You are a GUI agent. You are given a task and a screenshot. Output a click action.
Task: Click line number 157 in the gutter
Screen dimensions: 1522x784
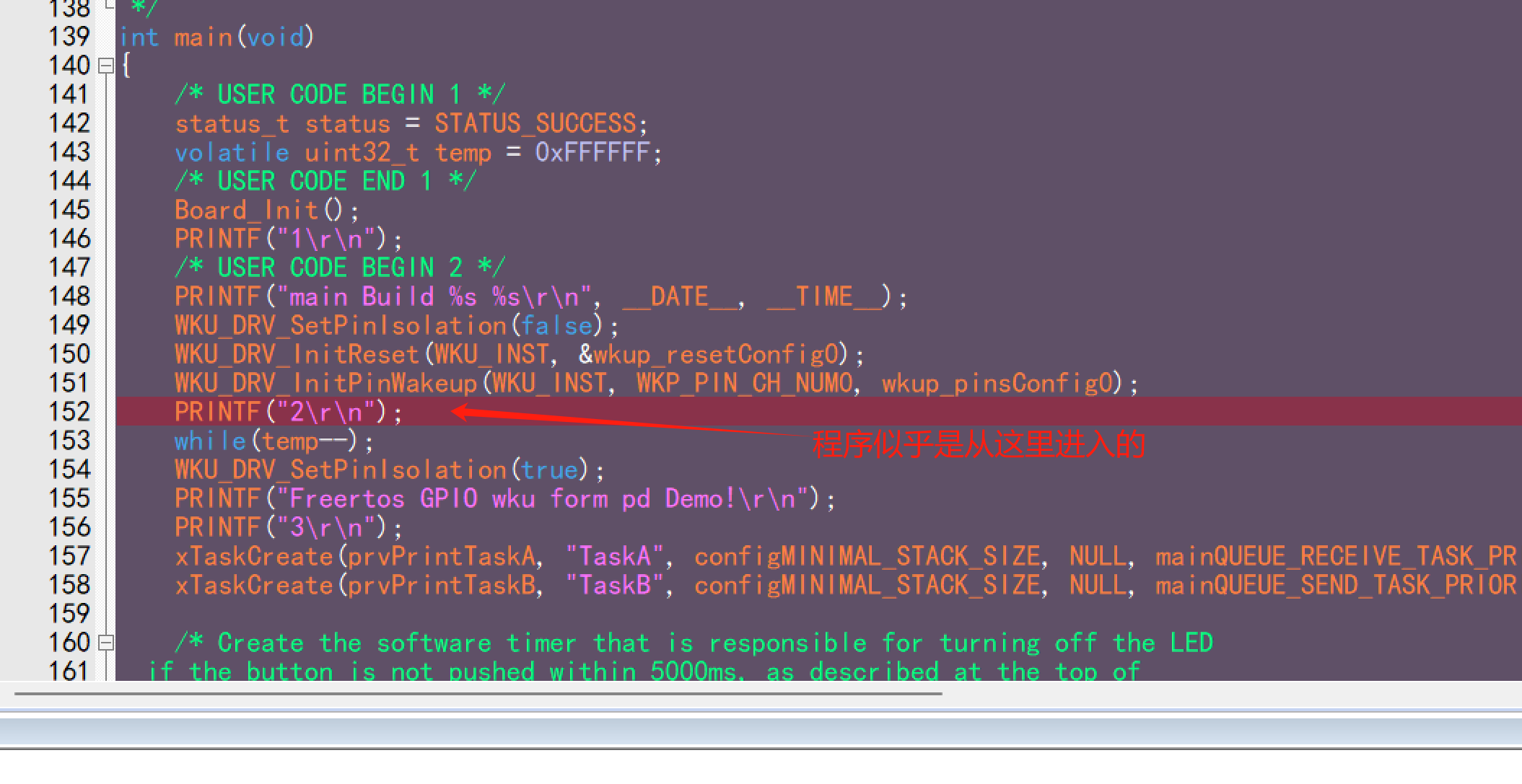pyautogui.click(x=69, y=556)
